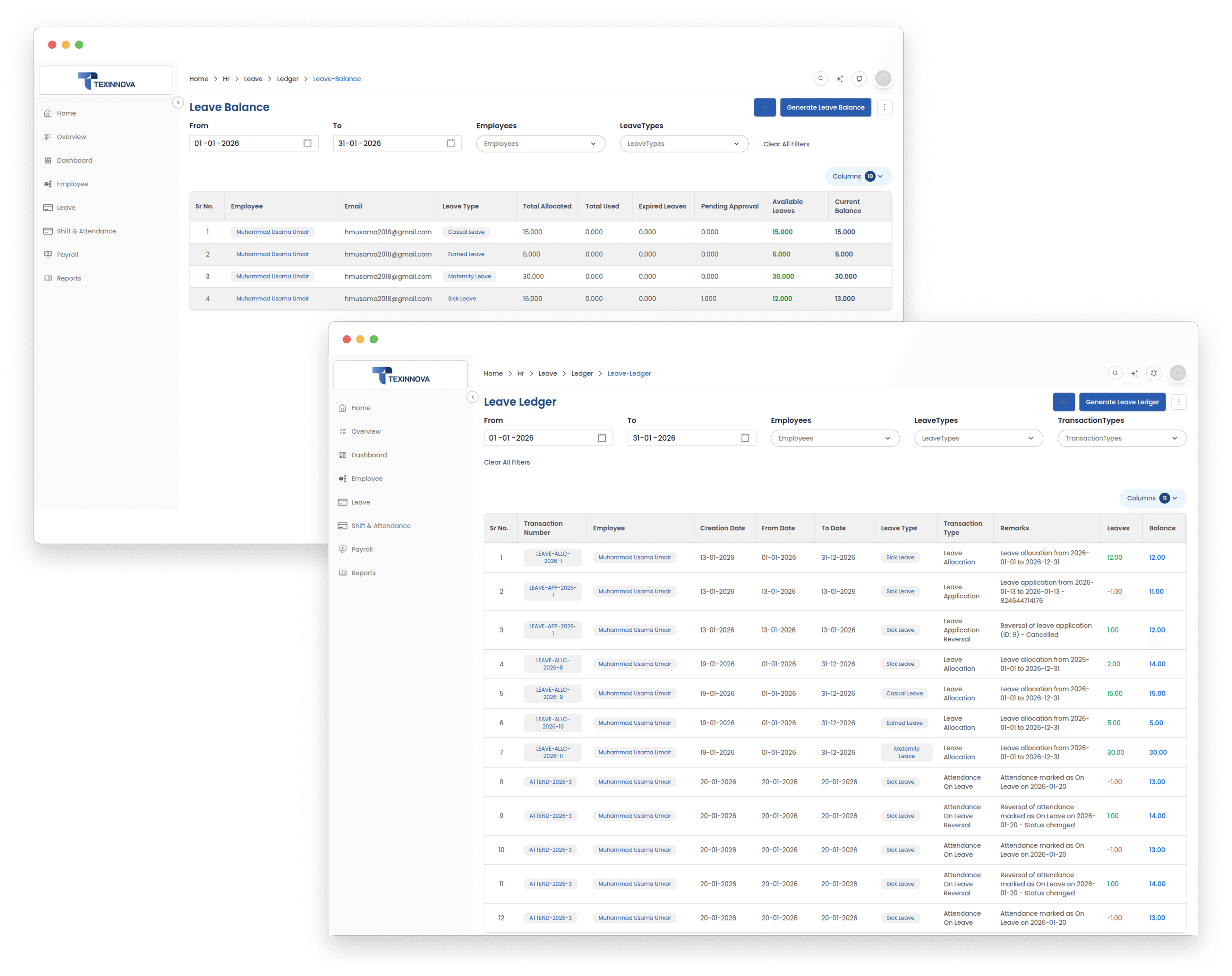The height and width of the screenshot is (976, 1232).
Task: Collapse the Leave Ledger sidebar with the arrow
Action: [x=472, y=397]
